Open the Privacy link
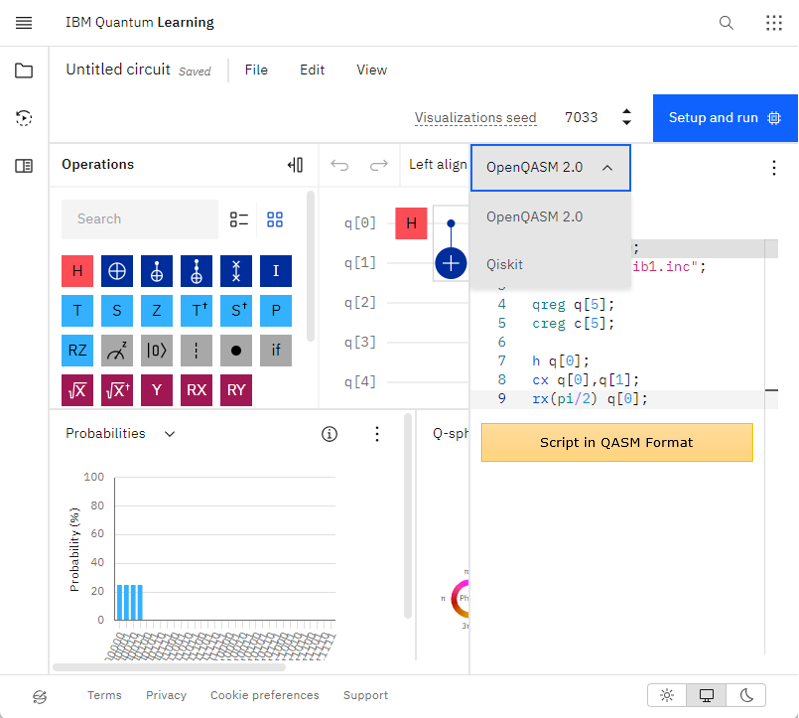Image resolution: width=799 pixels, height=718 pixels. (x=166, y=695)
